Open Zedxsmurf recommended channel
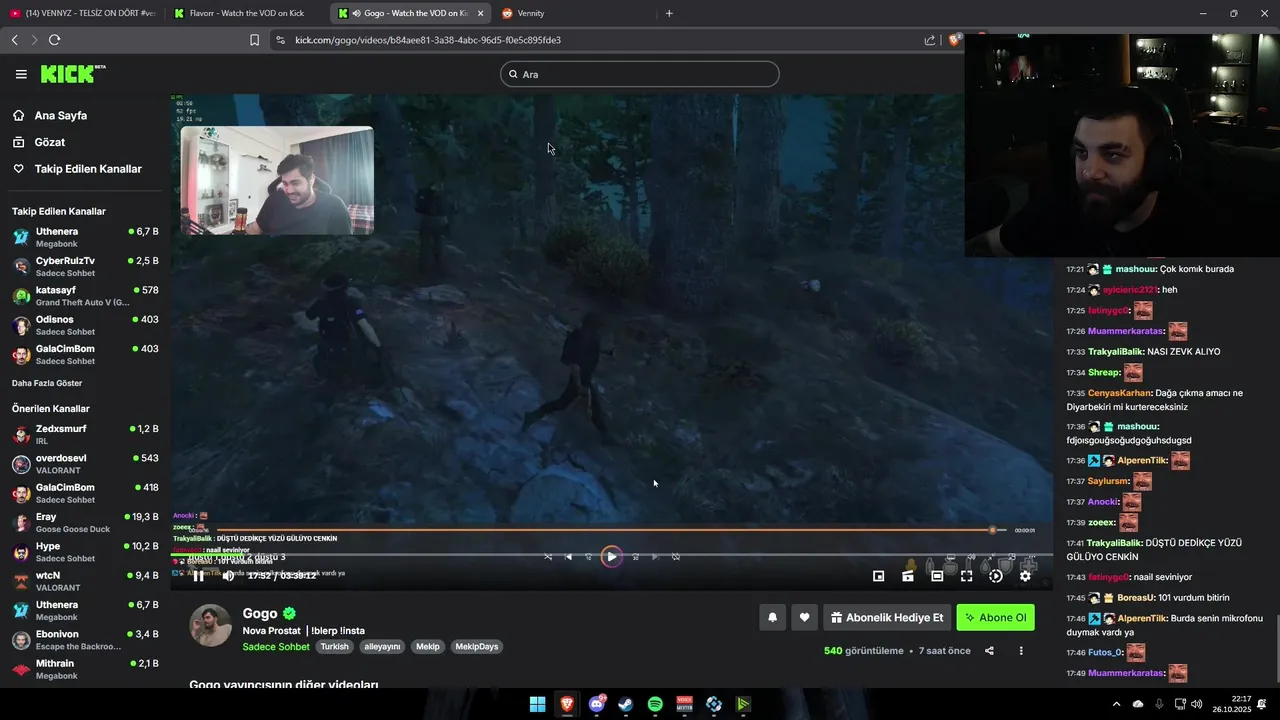 [85, 434]
